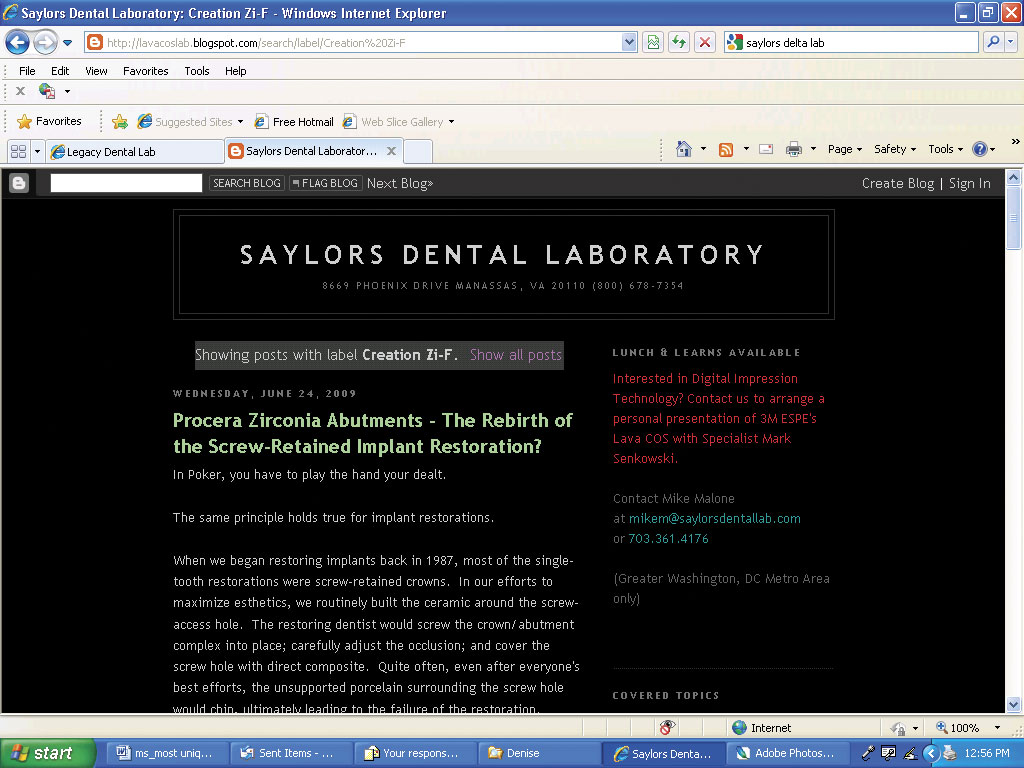This screenshot has height=768, width=1024.
Task: Expand the address bar history dropdown
Action: (628, 42)
